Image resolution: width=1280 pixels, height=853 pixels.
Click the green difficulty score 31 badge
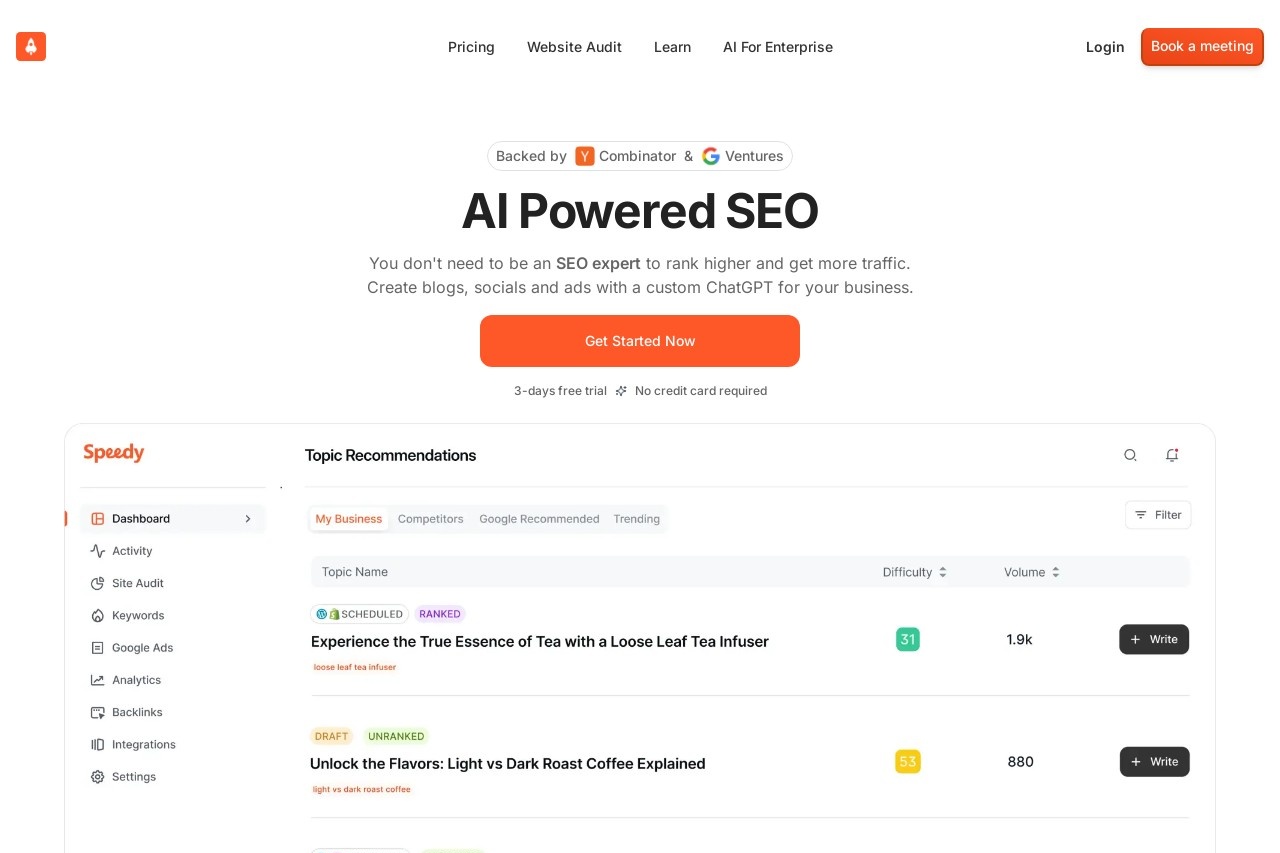(908, 640)
